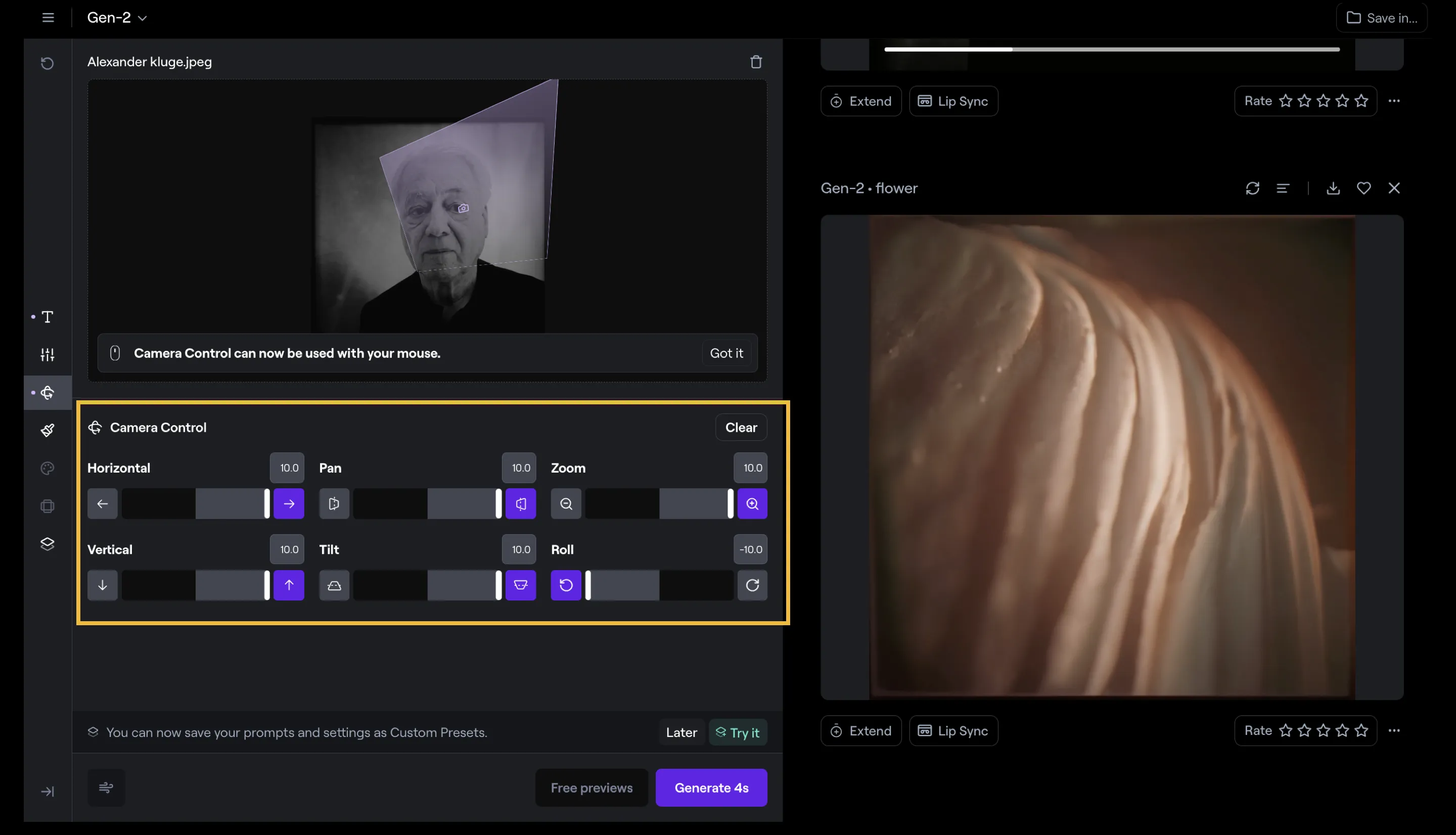Edit the Horizontal value field 10.0

click(x=287, y=468)
